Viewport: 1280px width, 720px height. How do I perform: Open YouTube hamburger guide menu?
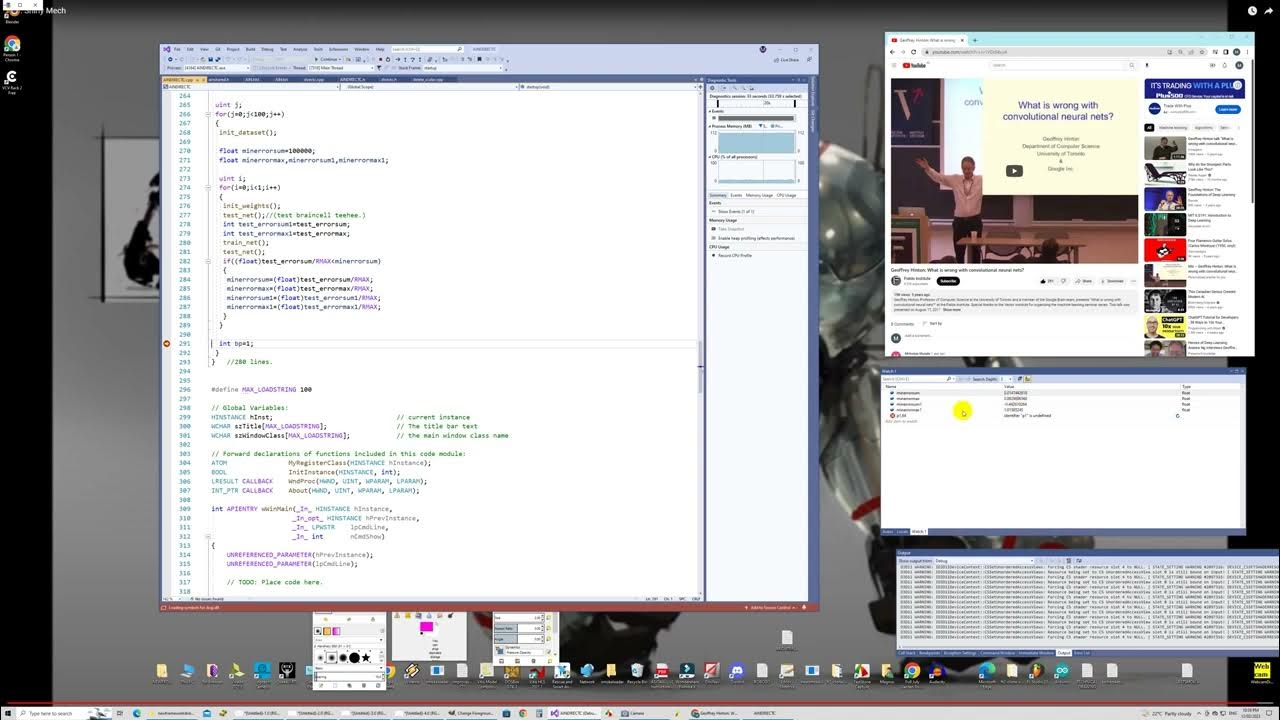(894, 65)
